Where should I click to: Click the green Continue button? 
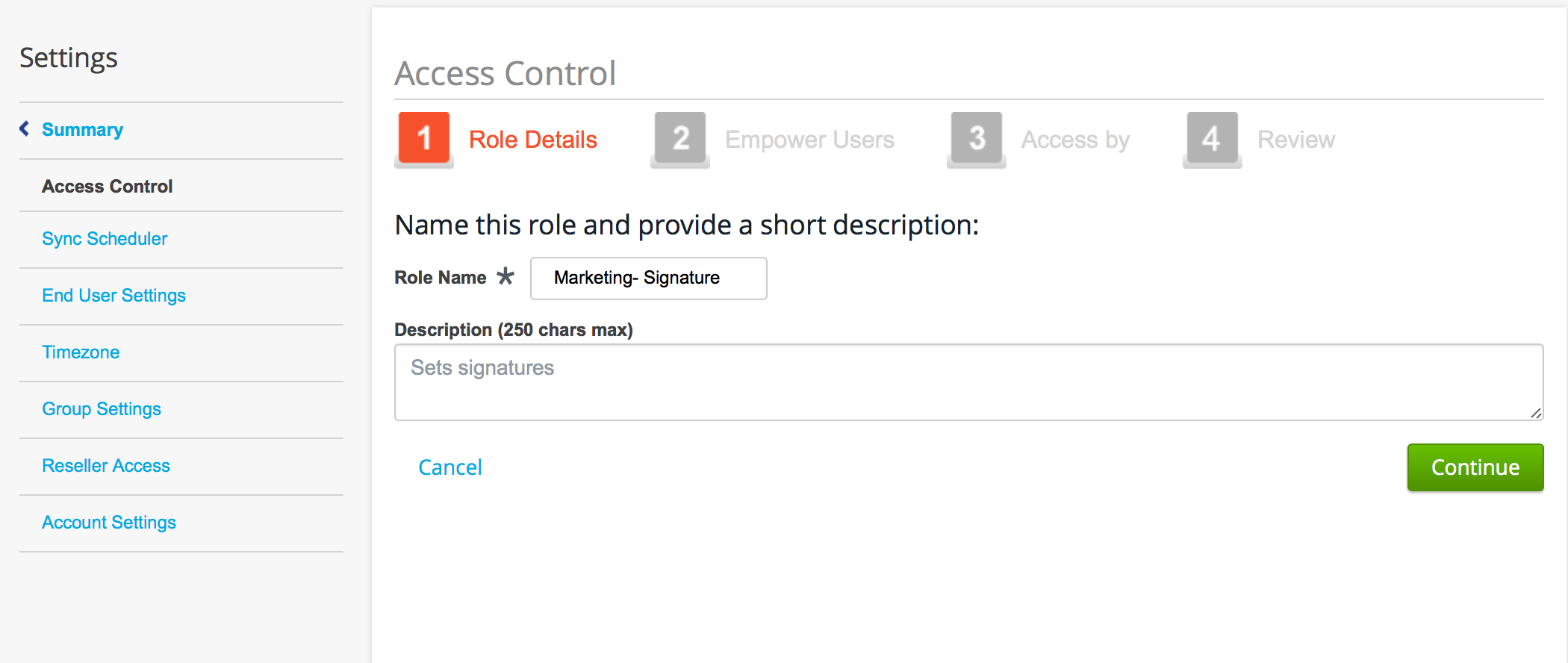click(1475, 467)
